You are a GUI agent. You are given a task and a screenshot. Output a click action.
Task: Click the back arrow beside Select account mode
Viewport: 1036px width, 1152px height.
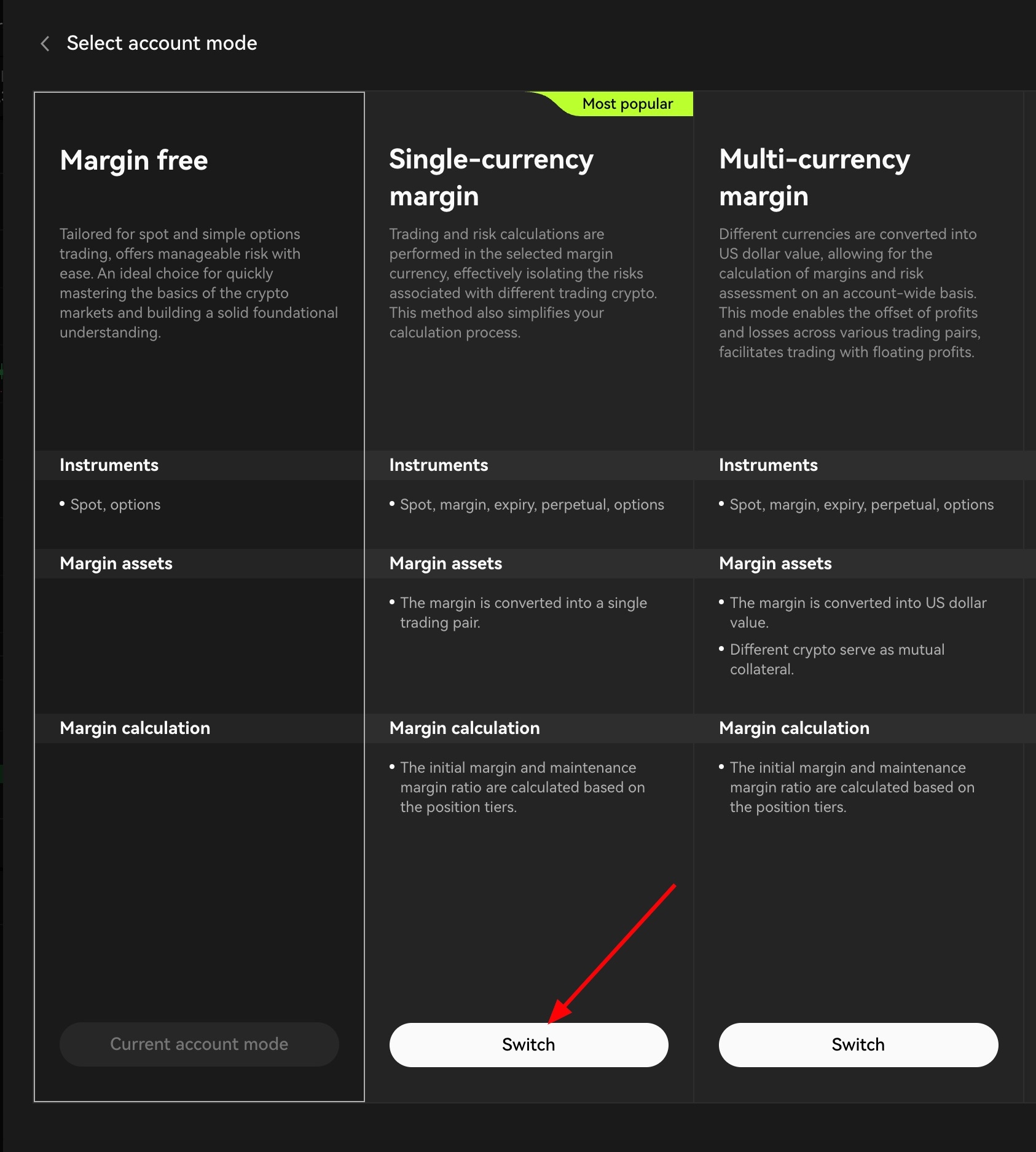45,44
